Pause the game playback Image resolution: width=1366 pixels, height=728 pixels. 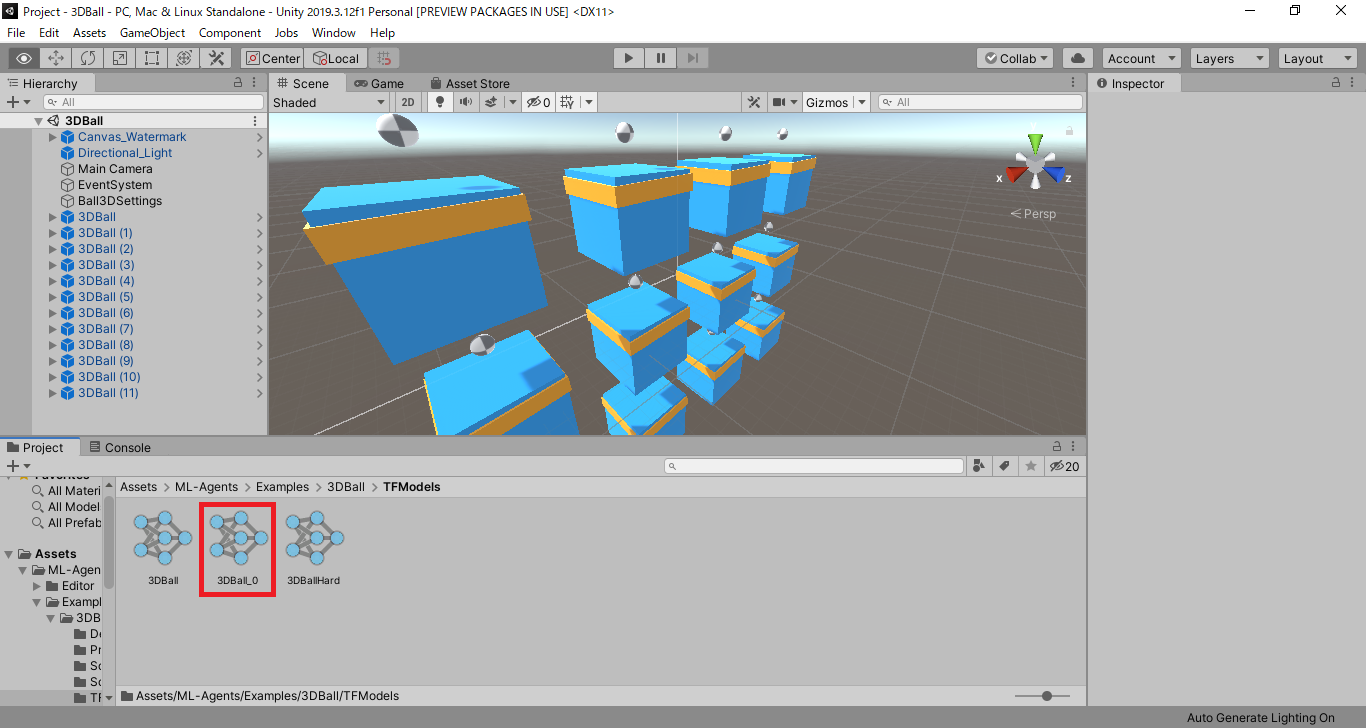click(661, 58)
